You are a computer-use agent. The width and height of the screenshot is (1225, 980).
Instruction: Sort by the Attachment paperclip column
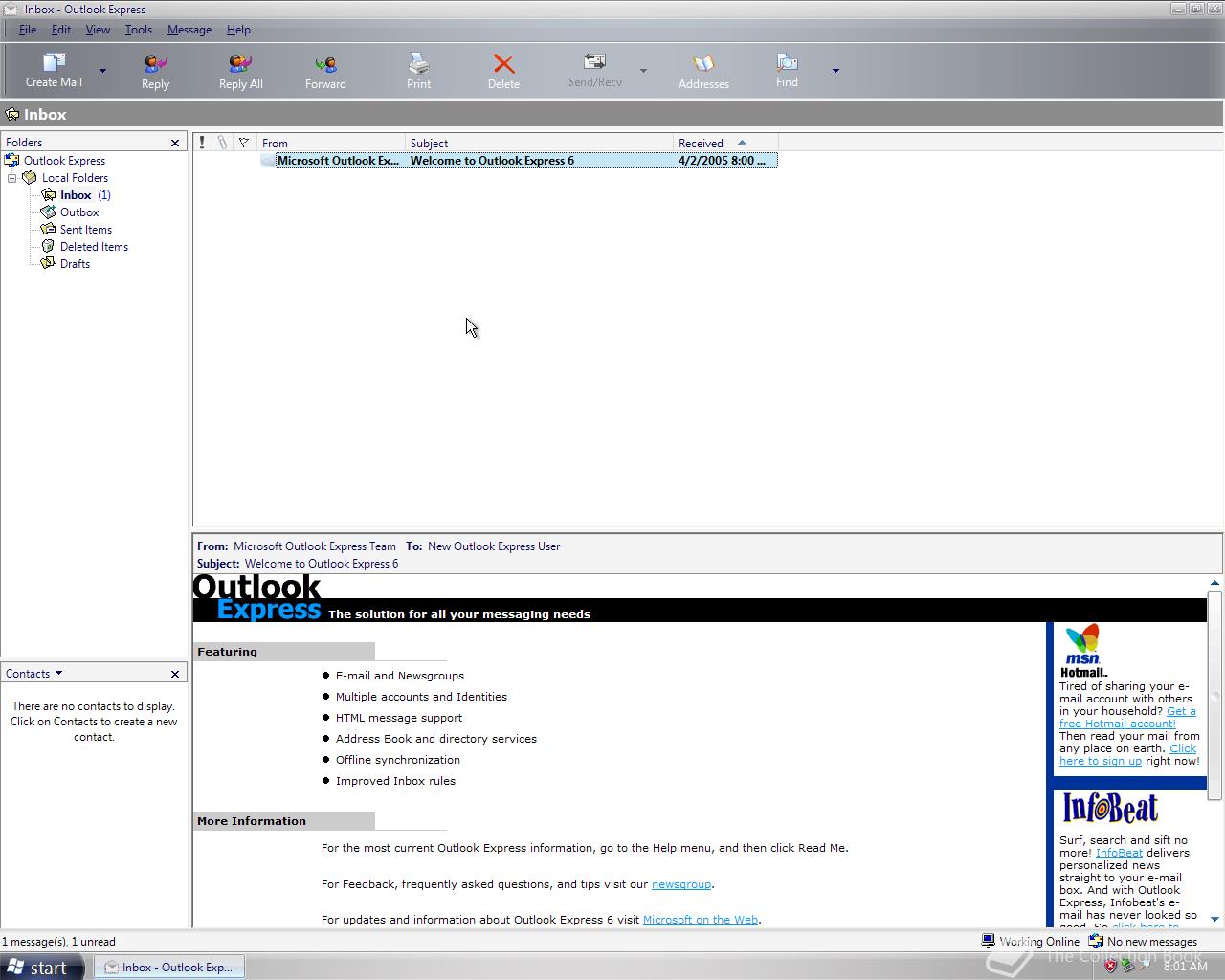(x=222, y=143)
